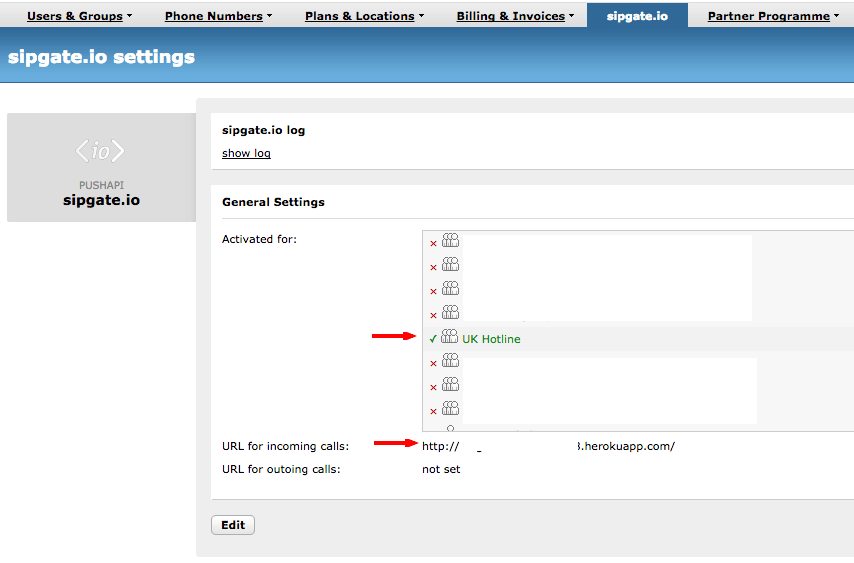Switch to the sipgate.io tab
Image resolution: width=854 pixels, height=563 pixels.
[637, 15]
